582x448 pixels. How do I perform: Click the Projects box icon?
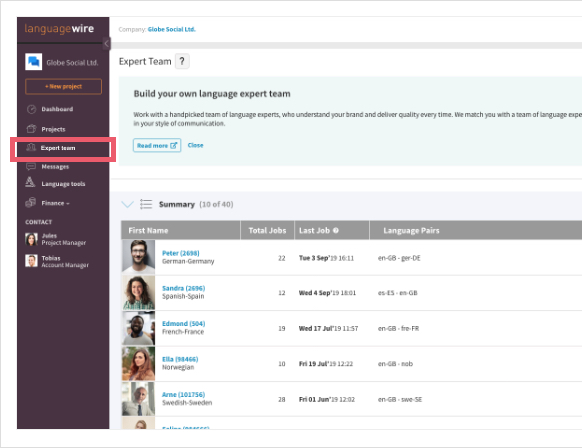click(x=32, y=129)
